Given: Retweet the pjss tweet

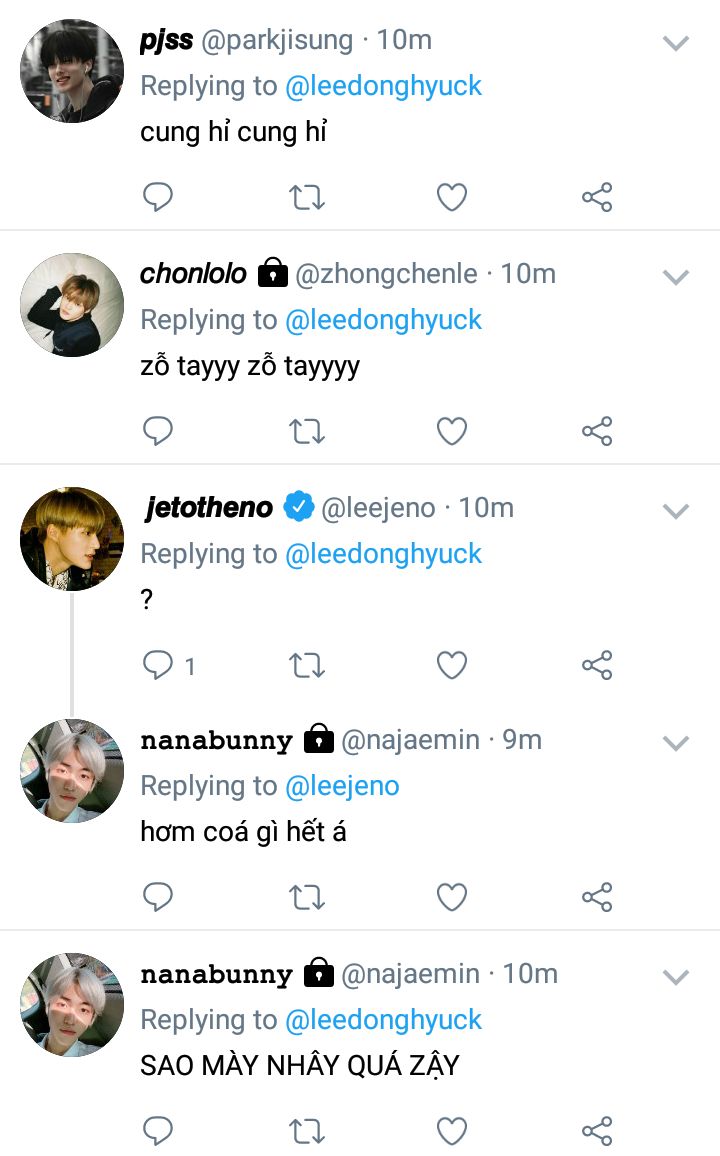Looking at the screenshot, I should (x=307, y=198).
